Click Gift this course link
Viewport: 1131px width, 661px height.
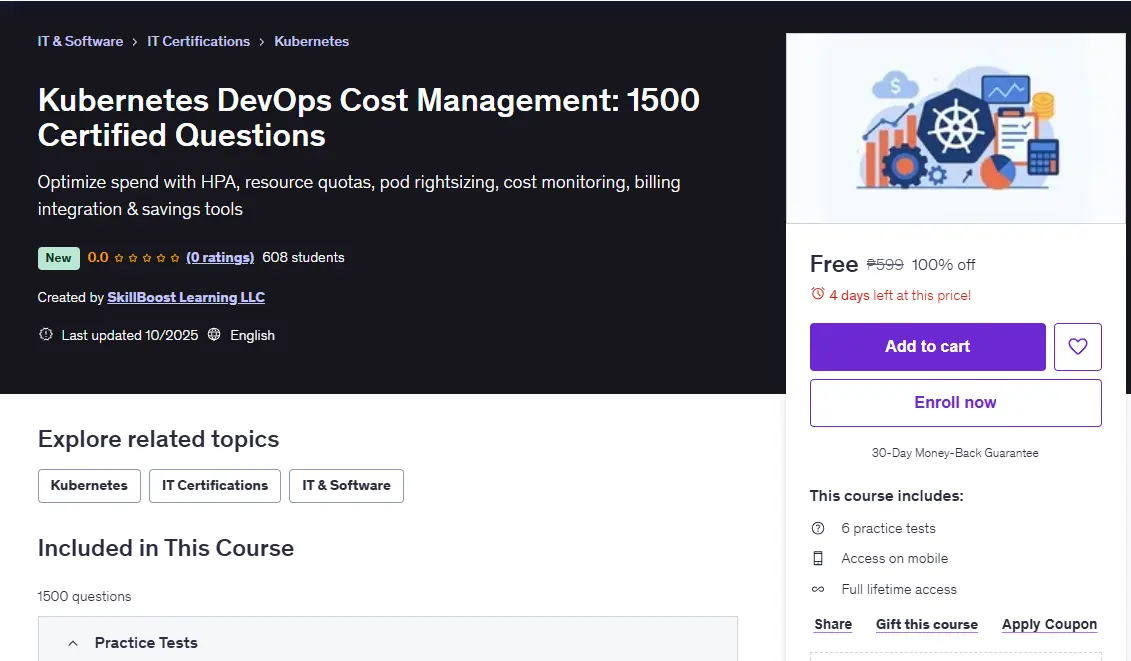927,624
